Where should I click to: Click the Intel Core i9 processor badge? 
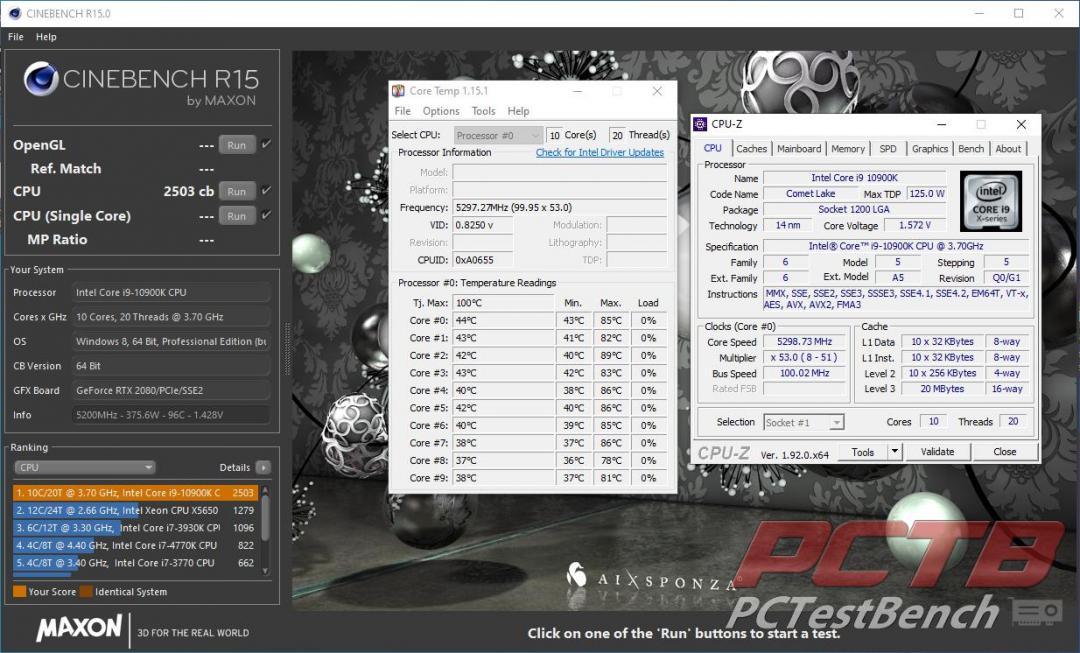[x=990, y=201]
